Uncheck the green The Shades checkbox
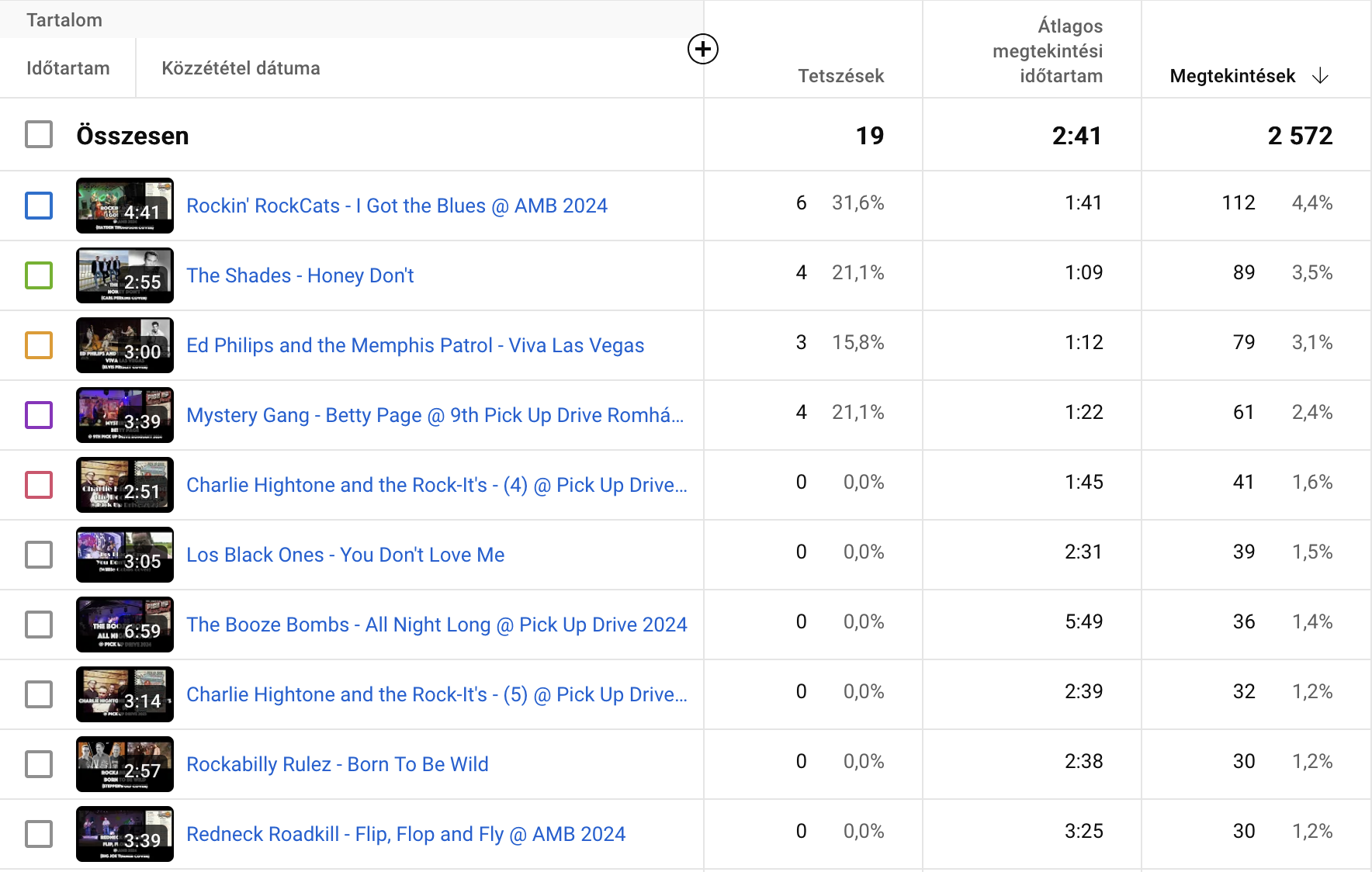The width and height of the screenshot is (1372, 872). coord(39,275)
